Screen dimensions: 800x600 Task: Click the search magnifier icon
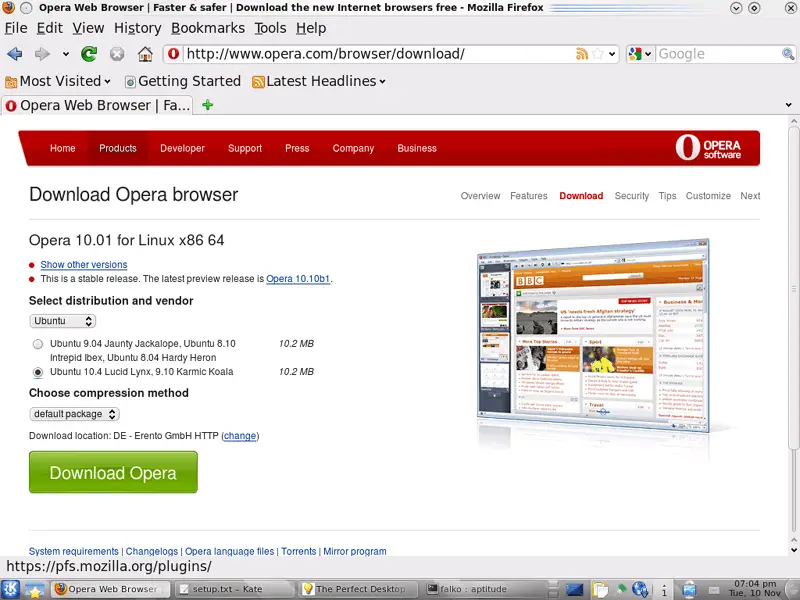tap(788, 54)
